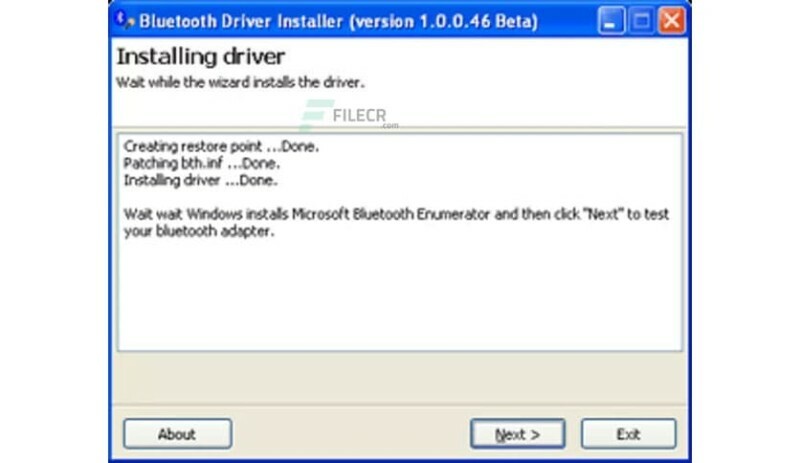Click the "your bluetooth adapter." log text
Screen dimensions: 800x463
(x=198, y=231)
